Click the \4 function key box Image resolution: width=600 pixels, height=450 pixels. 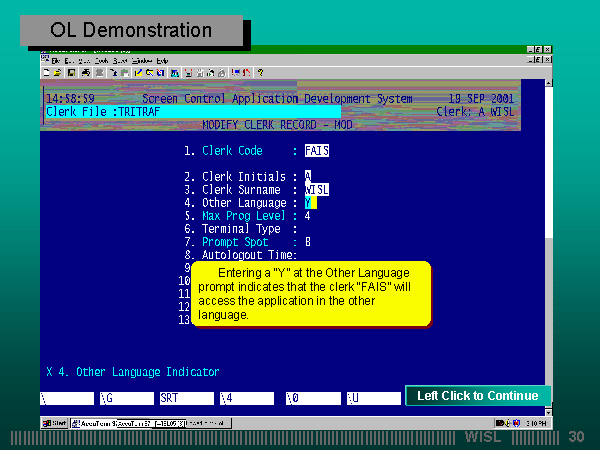(246, 398)
